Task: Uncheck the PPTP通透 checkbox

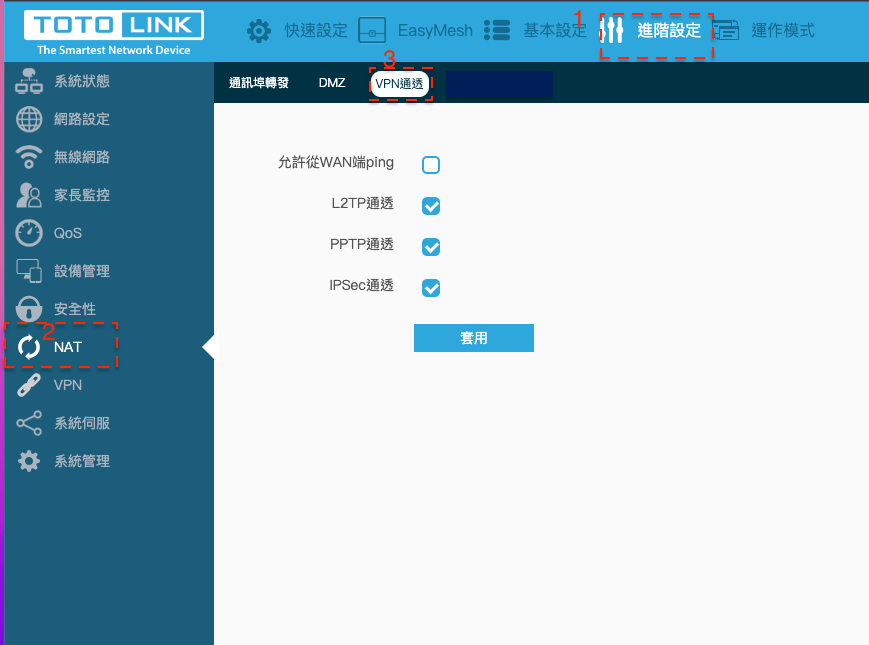Action: pos(431,247)
